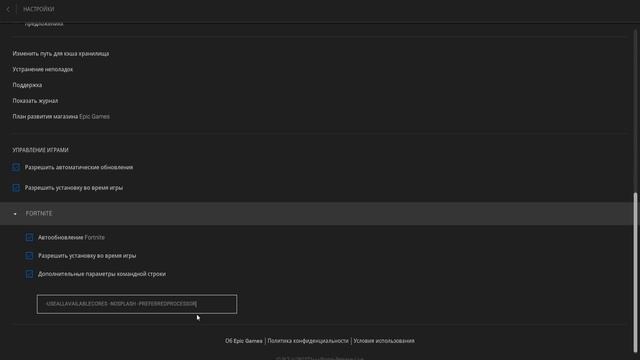Toggle Дополнительные параметры командной строки checkbox
Viewport: 640px width, 360px height.
pyautogui.click(x=29, y=274)
